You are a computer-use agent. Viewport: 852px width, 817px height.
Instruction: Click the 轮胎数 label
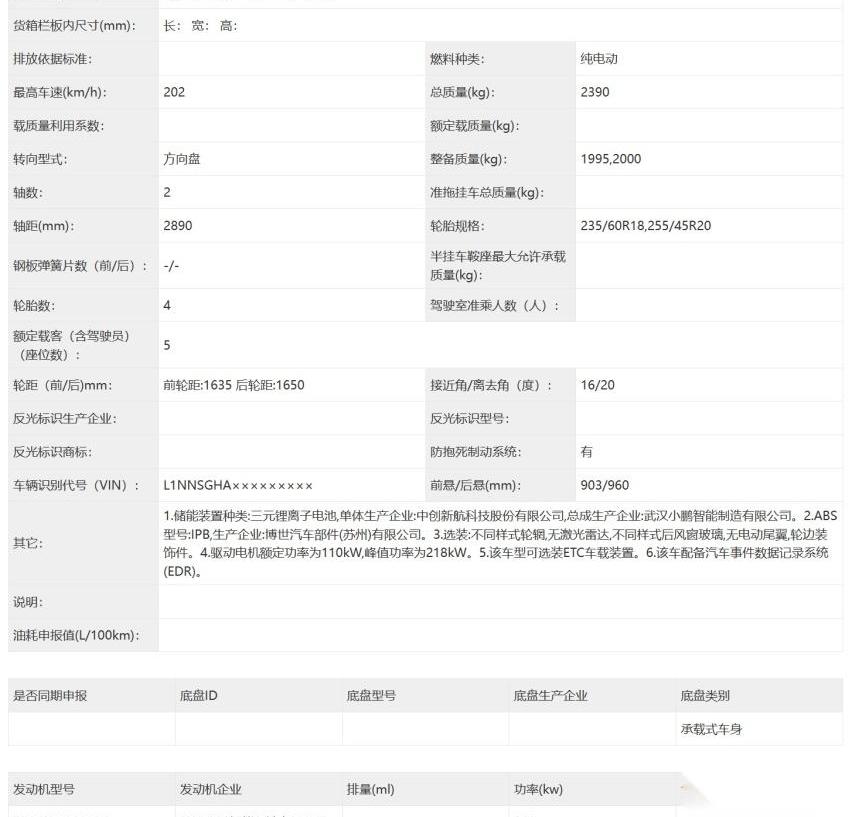click(34, 305)
